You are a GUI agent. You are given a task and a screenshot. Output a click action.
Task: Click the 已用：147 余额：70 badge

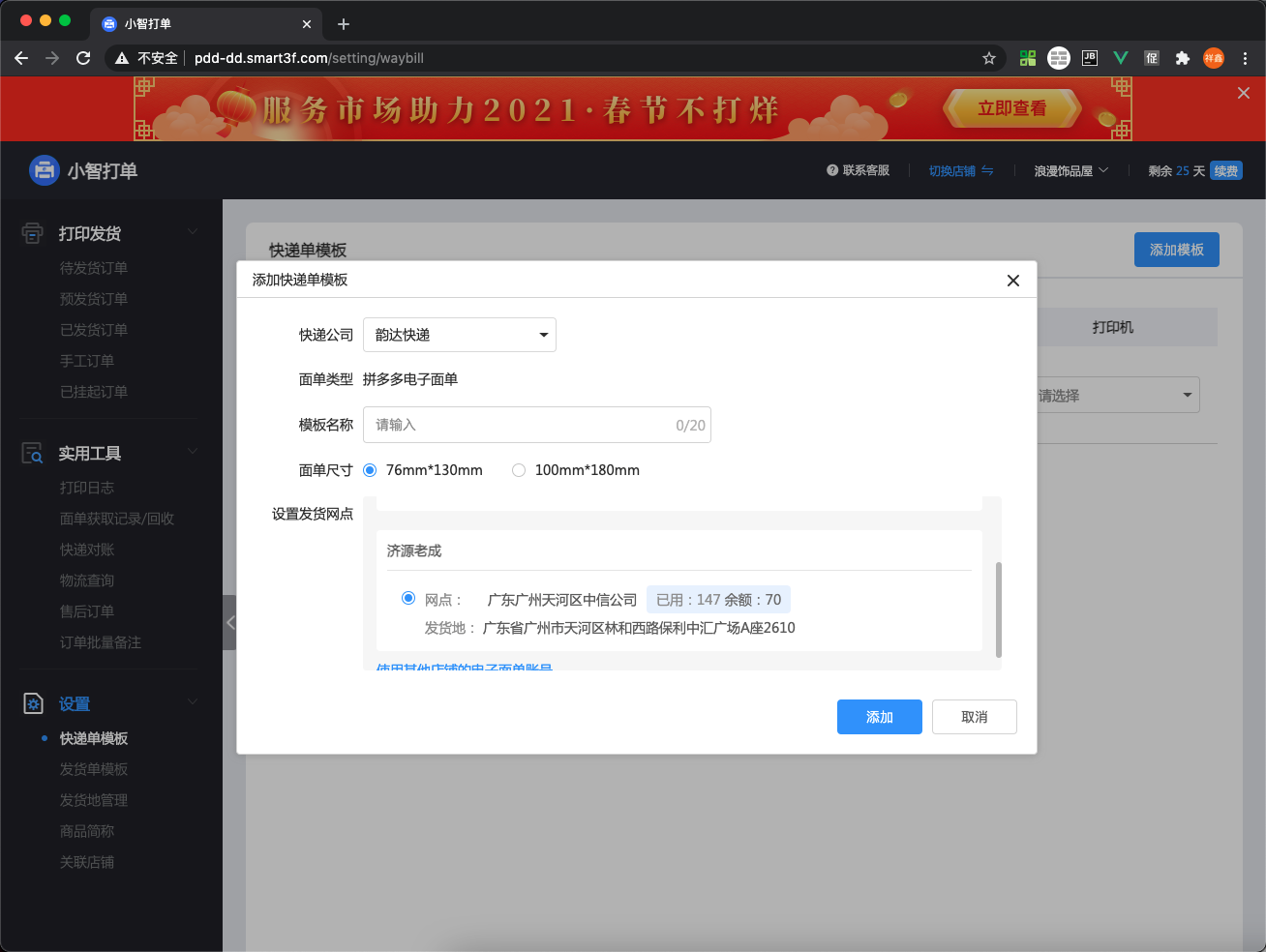click(718, 600)
